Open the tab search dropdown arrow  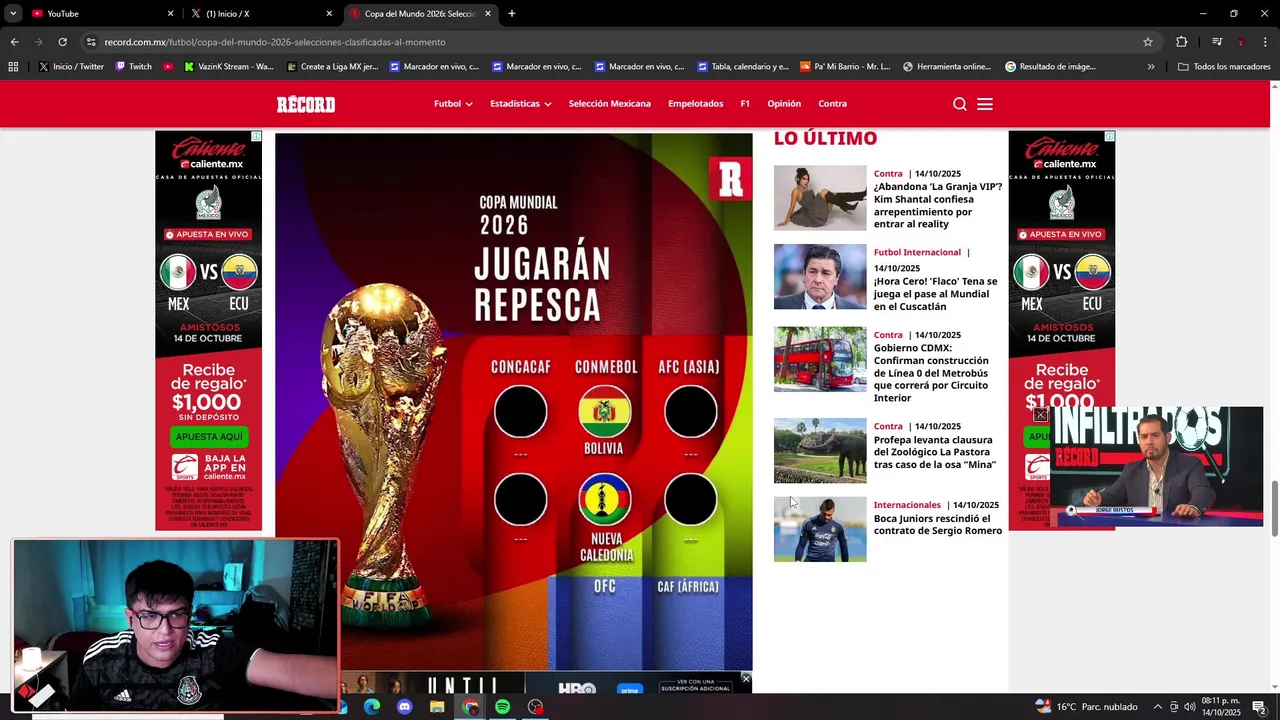(13, 14)
